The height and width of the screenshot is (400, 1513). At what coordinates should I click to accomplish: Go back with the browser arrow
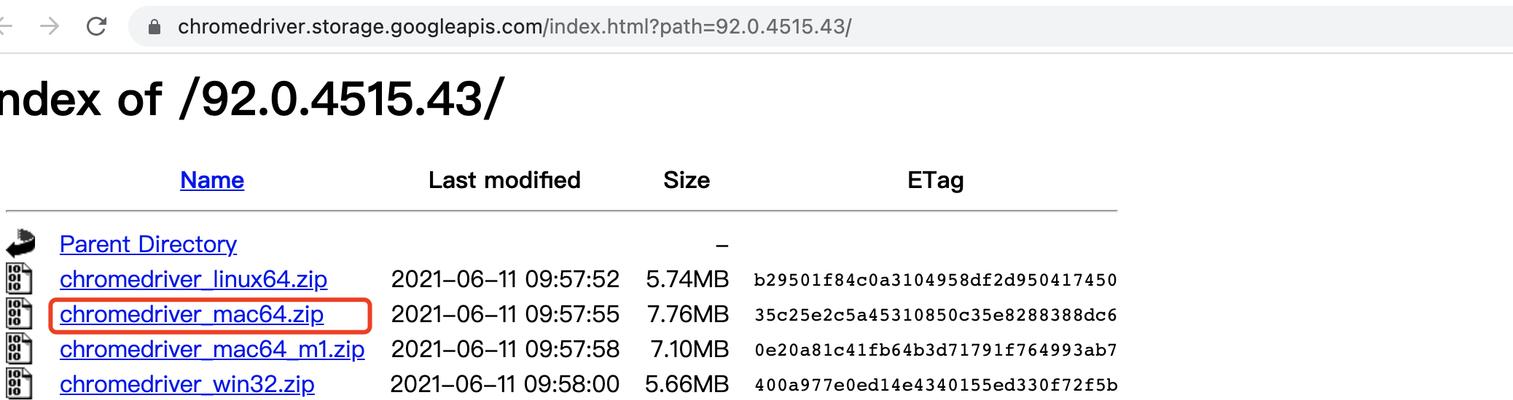[x=4, y=27]
